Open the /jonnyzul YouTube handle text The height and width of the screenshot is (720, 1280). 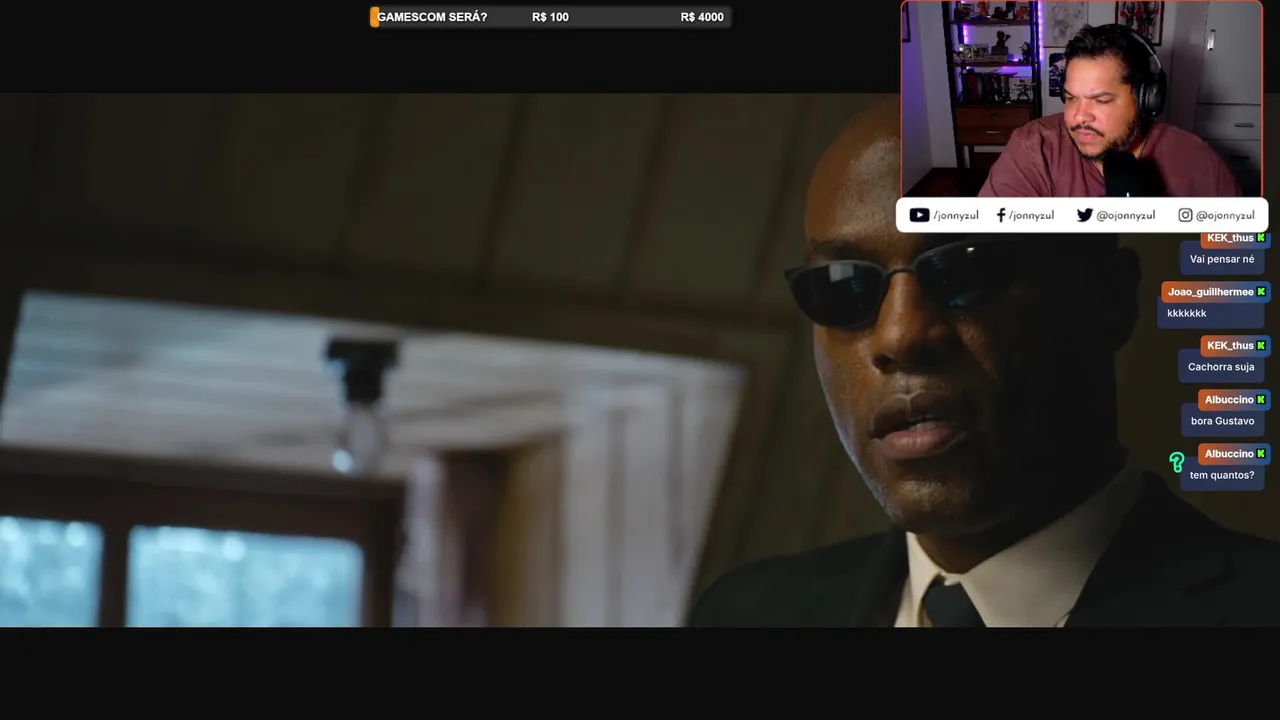pyautogui.click(x=956, y=215)
